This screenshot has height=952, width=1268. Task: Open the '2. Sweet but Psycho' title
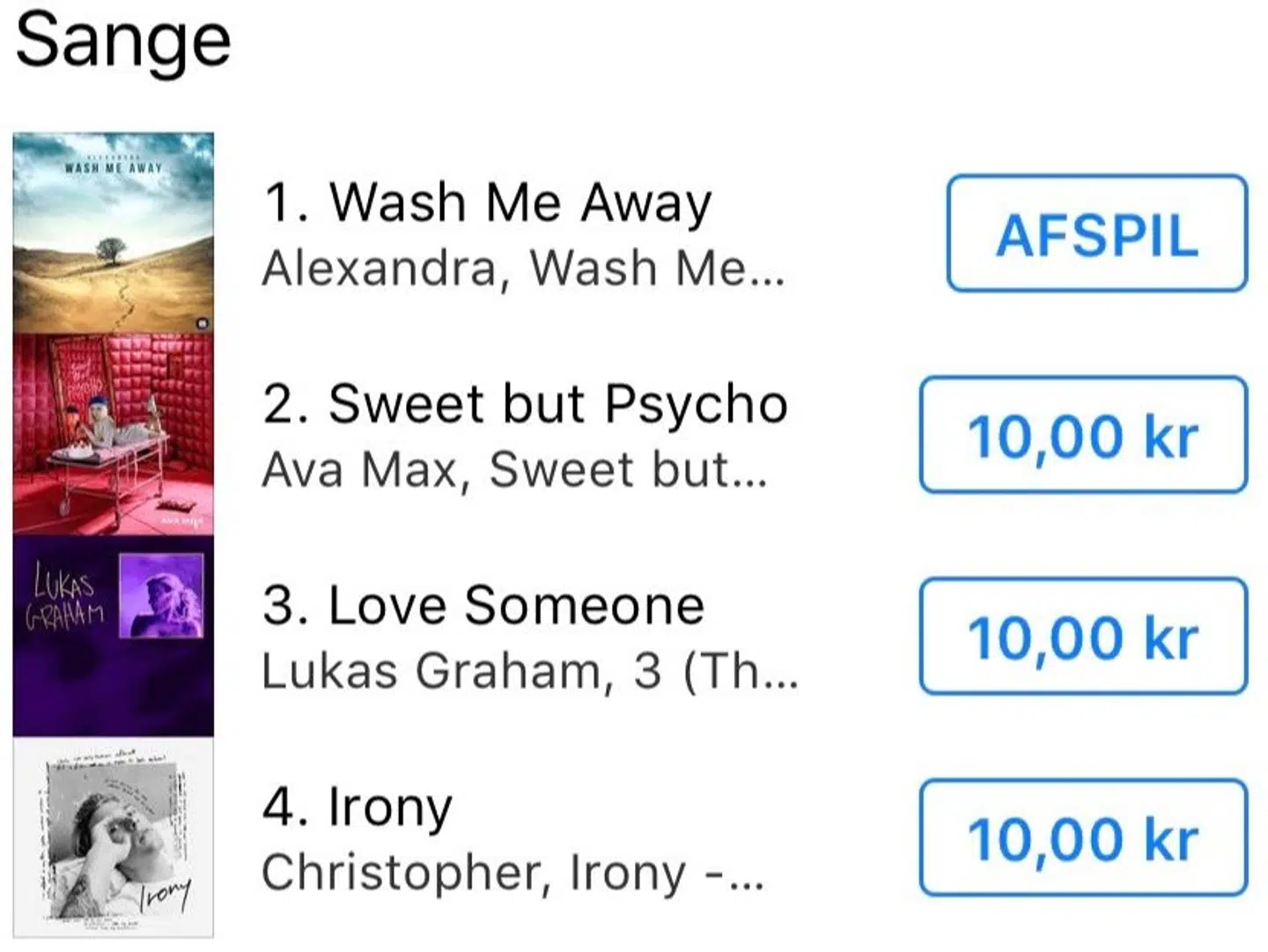pos(525,404)
